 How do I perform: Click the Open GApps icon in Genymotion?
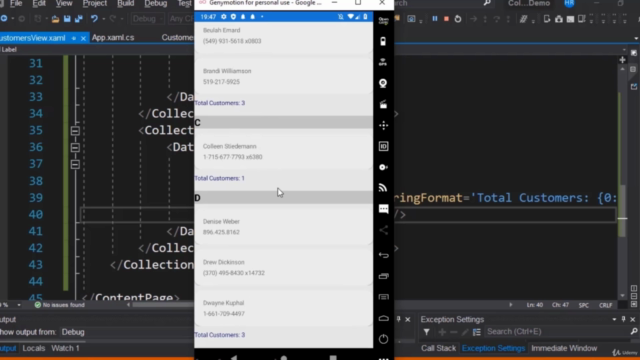coord(383,21)
